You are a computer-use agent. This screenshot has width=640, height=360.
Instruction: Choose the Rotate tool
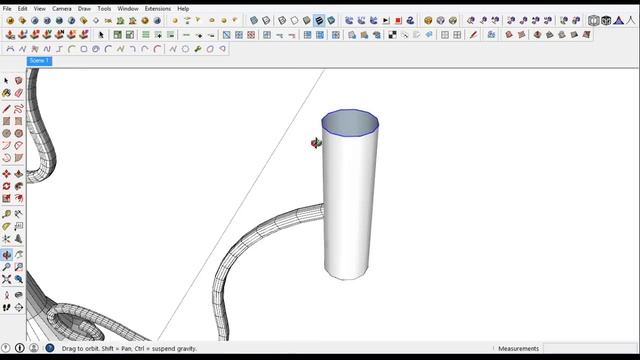[x=6, y=186]
